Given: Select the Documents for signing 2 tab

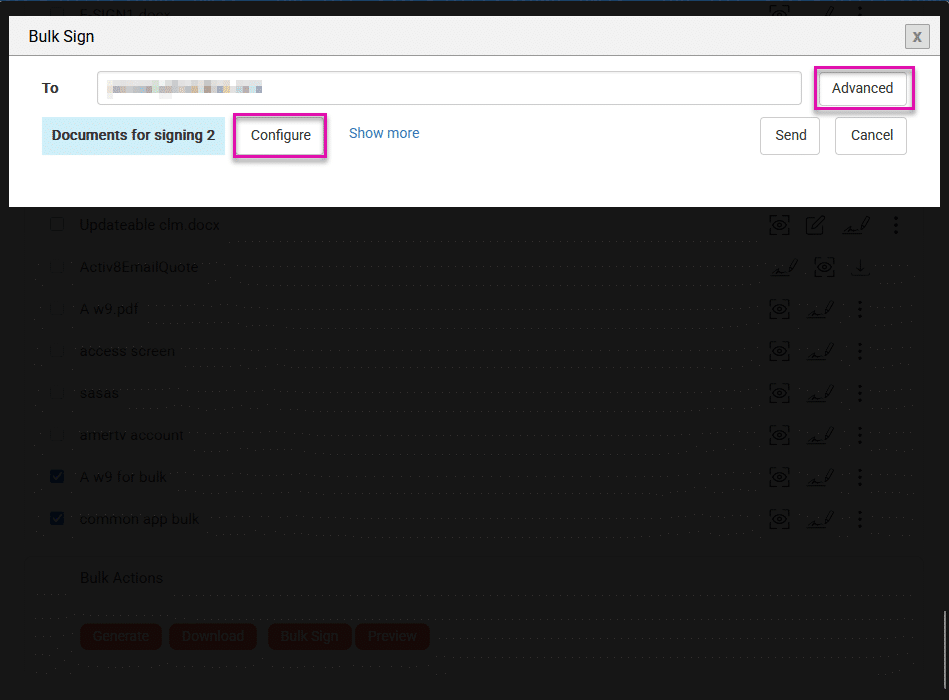Looking at the screenshot, I should [x=133, y=134].
